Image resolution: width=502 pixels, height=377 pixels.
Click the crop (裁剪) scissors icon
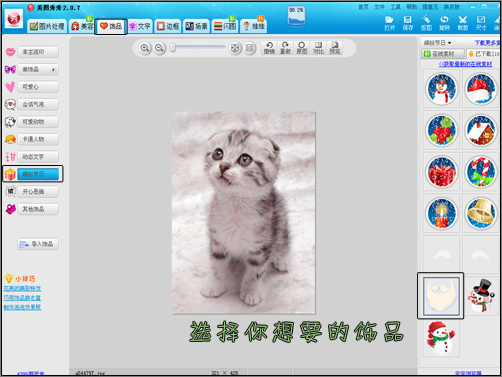(x=462, y=23)
